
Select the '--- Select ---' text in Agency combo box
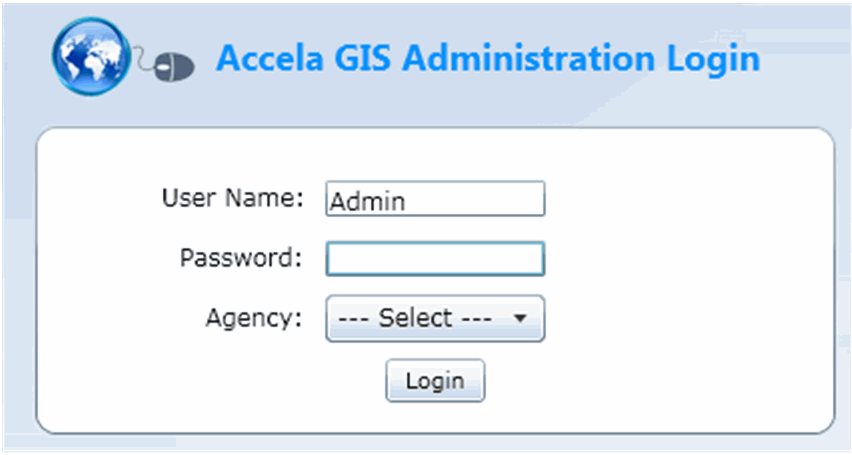(x=414, y=319)
